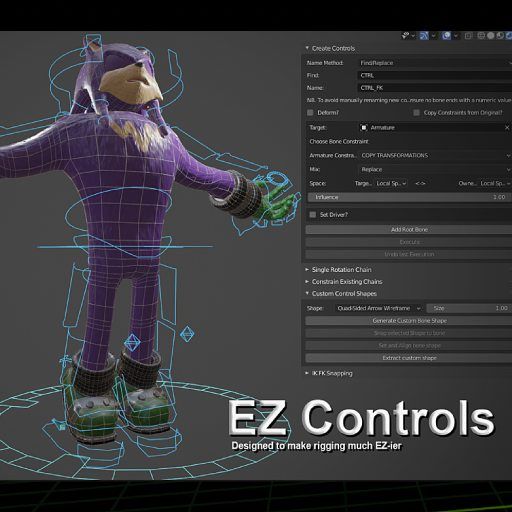Clear the Armature target field
The width and height of the screenshot is (512, 512).
[507, 128]
